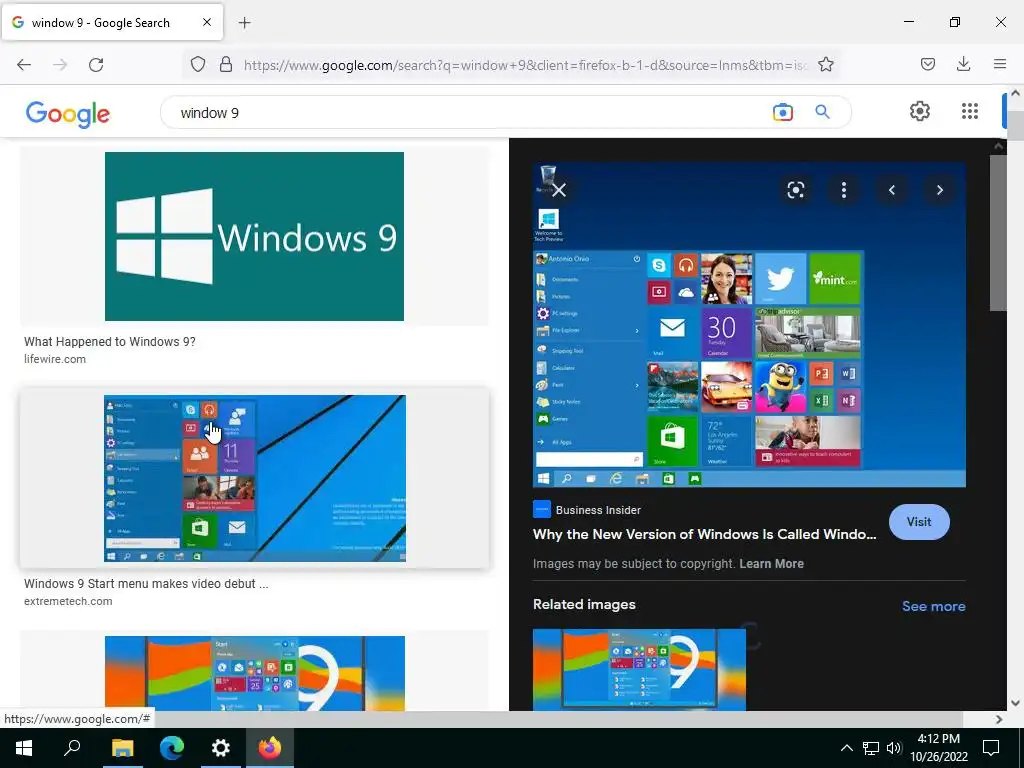This screenshot has width=1024, height=768.
Task: Open the 'Learn More' copyright link
Action: (771, 564)
